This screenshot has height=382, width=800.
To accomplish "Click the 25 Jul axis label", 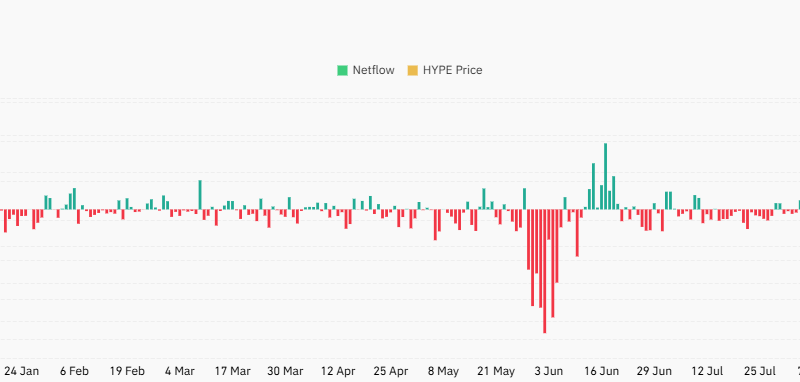I will 760,371.
